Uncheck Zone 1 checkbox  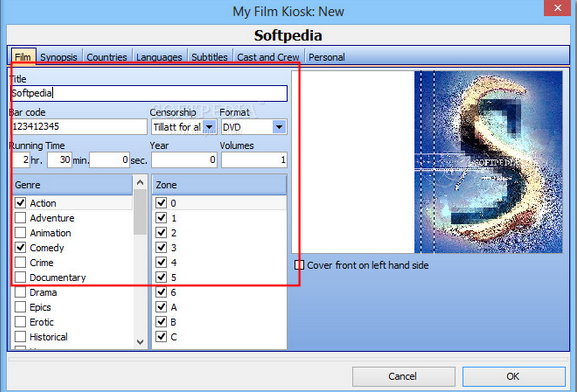(161, 218)
